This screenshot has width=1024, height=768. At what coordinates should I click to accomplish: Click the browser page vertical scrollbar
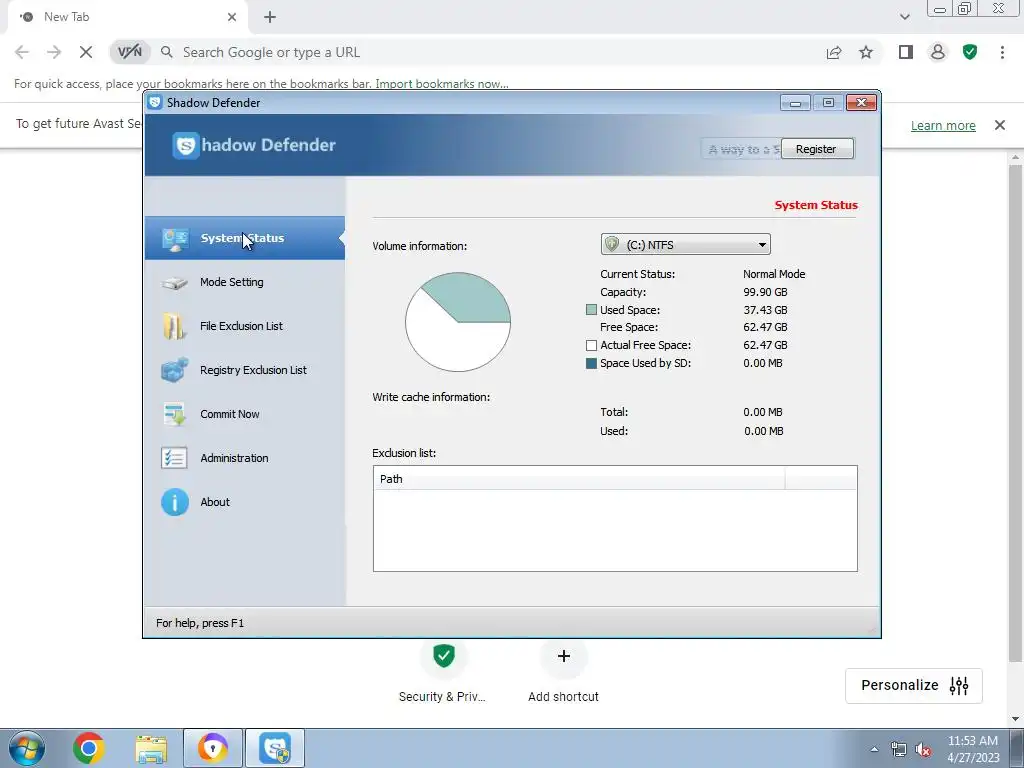[1016, 411]
